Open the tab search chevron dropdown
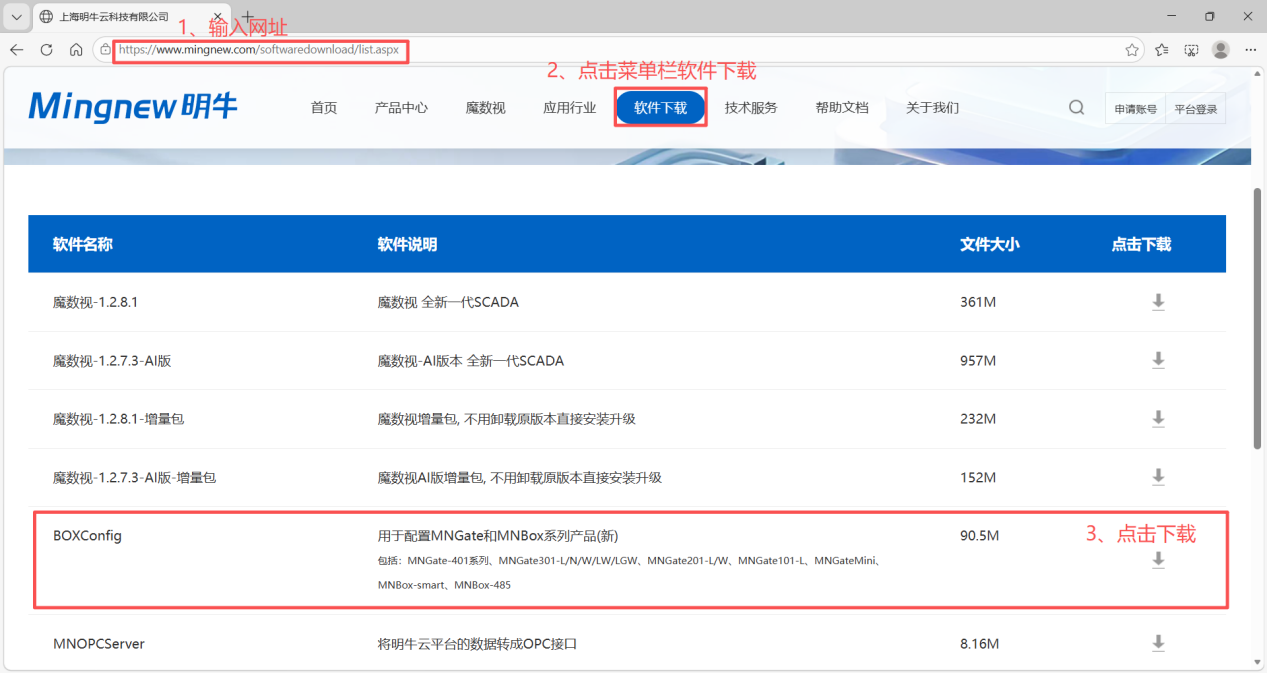The height and width of the screenshot is (673, 1267). 16,17
